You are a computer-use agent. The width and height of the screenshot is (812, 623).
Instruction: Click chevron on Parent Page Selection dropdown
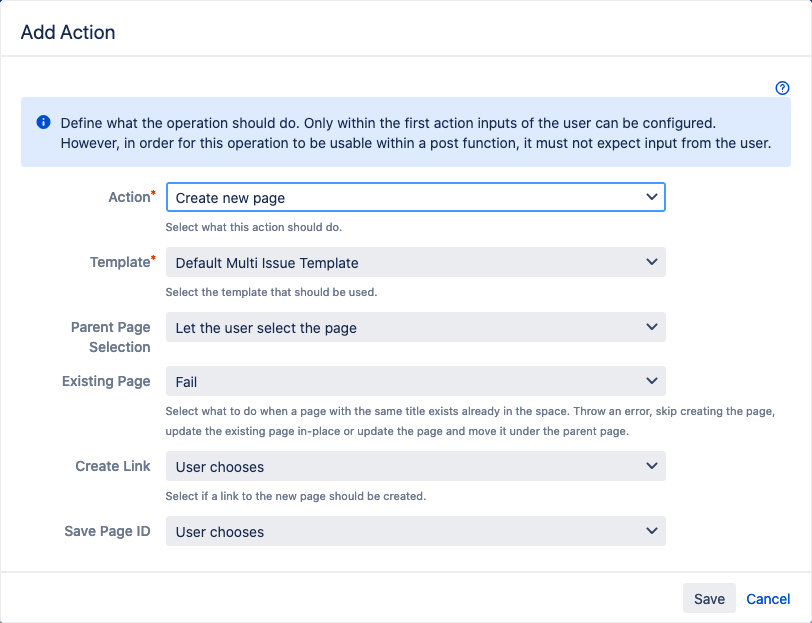click(x=651, y=327)
